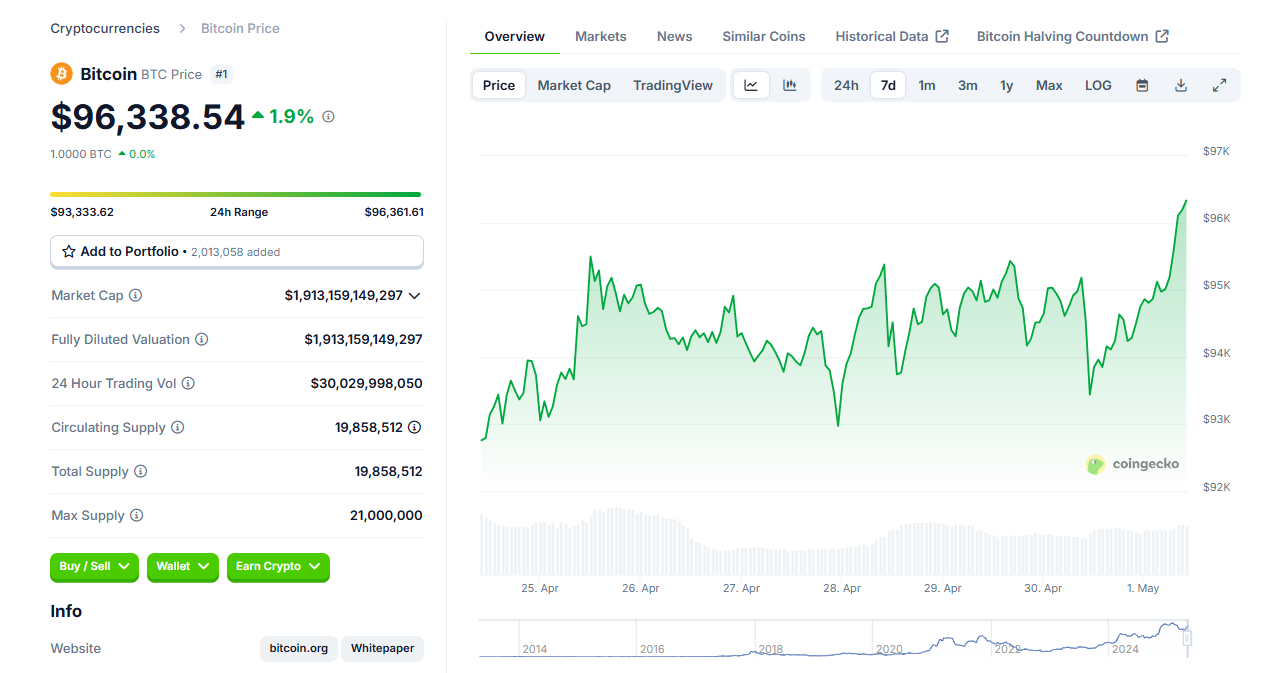
Task: Set chart range to 1y
Action: tap(1007, 85)
